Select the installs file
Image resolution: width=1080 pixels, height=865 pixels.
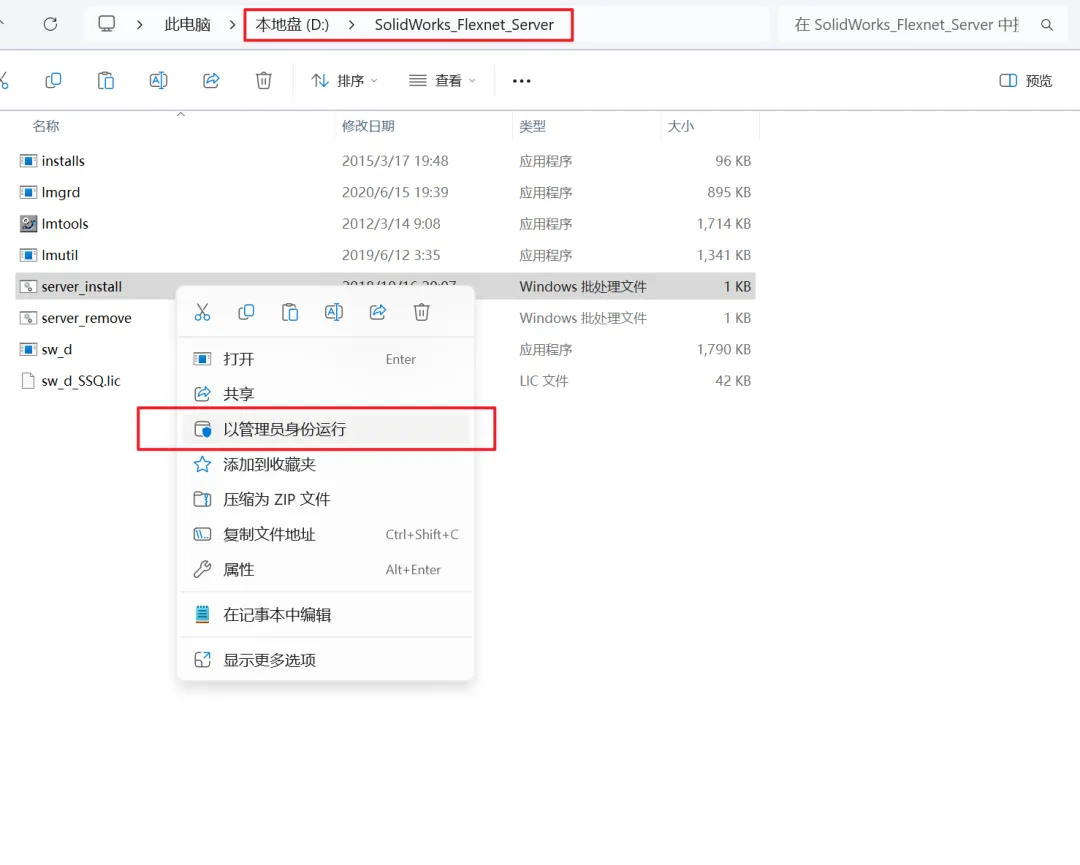point(63,161)
